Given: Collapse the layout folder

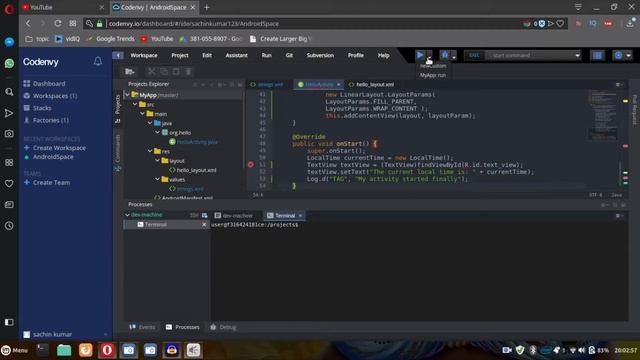Looking at the screenshot, I should (x=158, y=160).
